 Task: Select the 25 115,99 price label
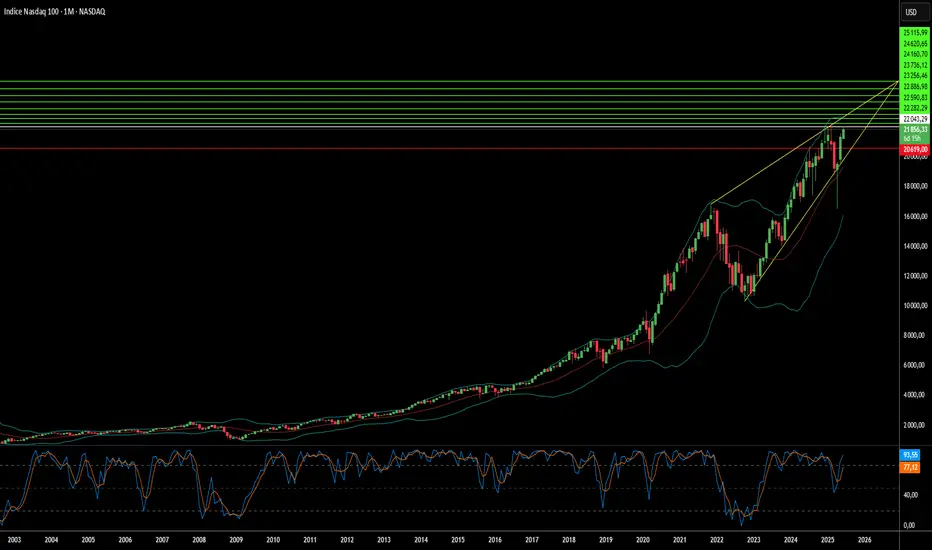[x=915, y=33]
